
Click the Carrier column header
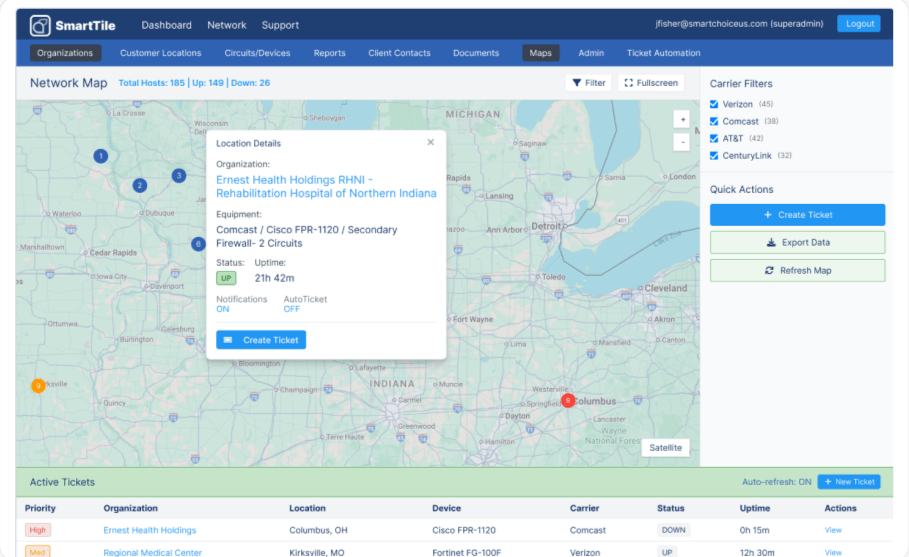coord(584,508)
